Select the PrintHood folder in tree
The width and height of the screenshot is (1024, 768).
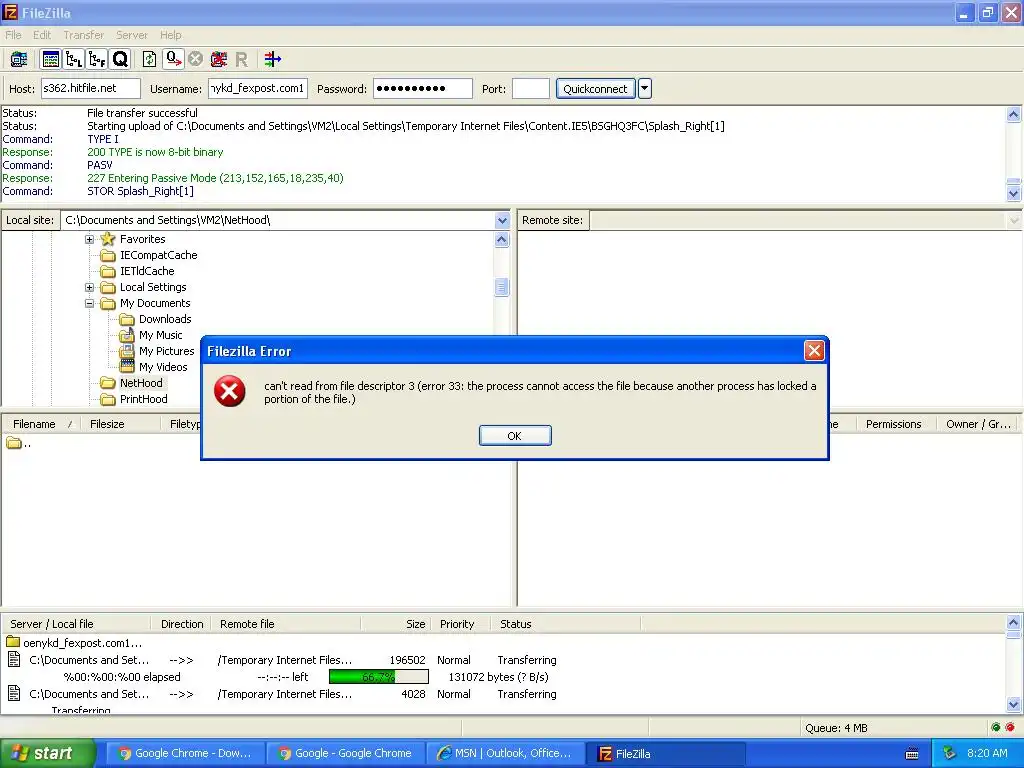(143, 399)
